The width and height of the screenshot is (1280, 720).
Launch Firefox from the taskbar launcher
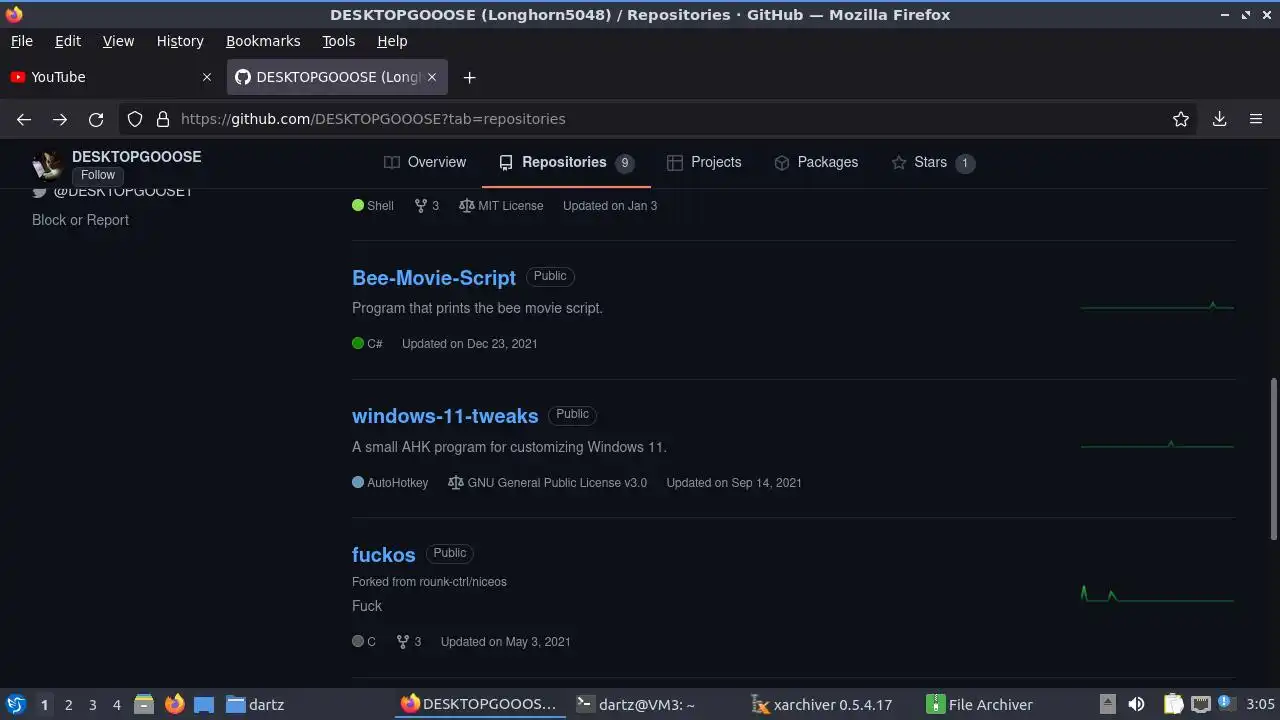click(x=174, y=705)
